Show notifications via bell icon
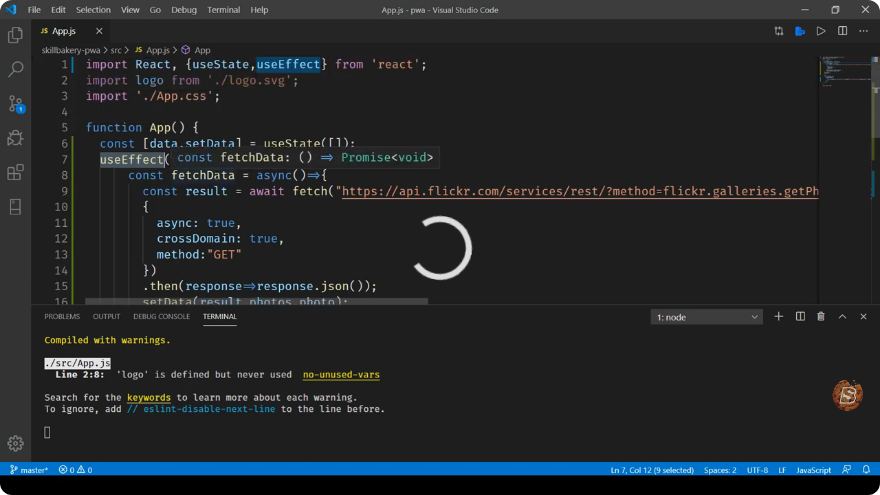 866,470
